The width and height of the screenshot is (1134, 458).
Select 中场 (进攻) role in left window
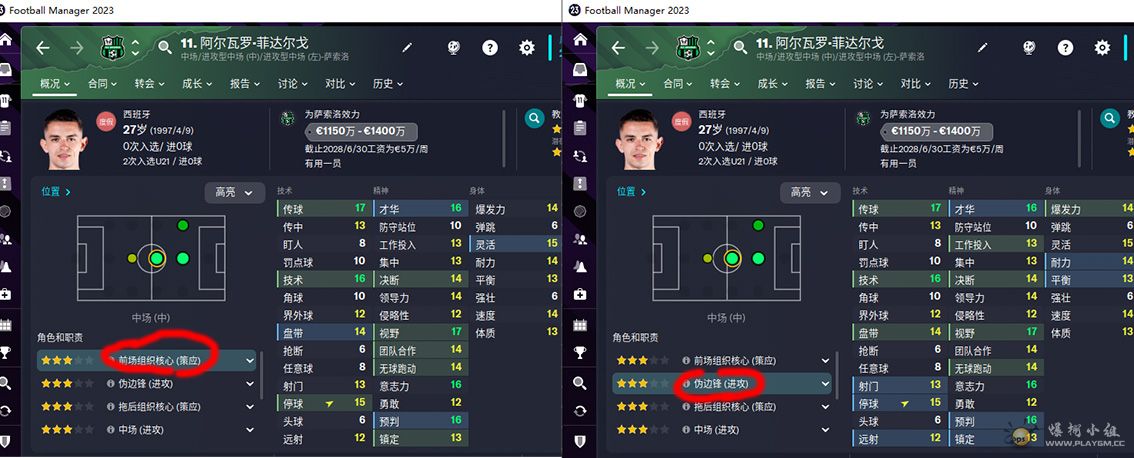pyautogui.click(x=147, y=430)
